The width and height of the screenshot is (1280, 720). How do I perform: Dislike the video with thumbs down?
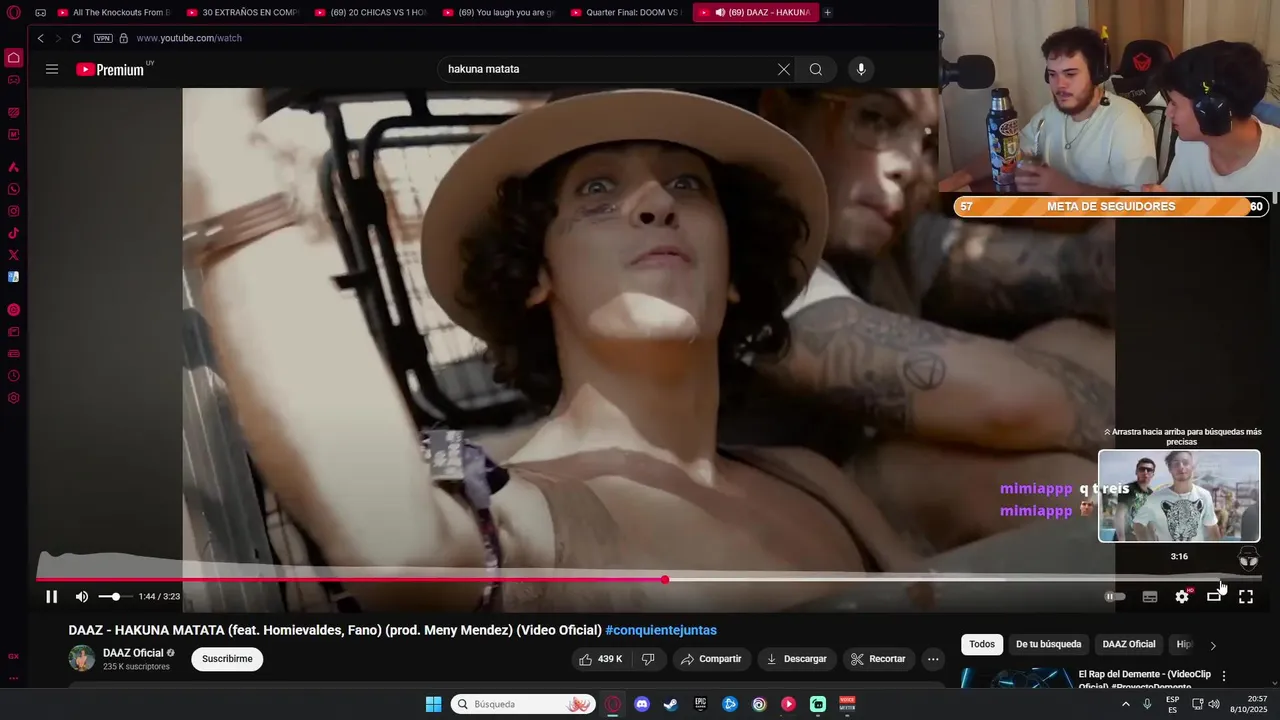pyautogui.click(x=648, y=659)
